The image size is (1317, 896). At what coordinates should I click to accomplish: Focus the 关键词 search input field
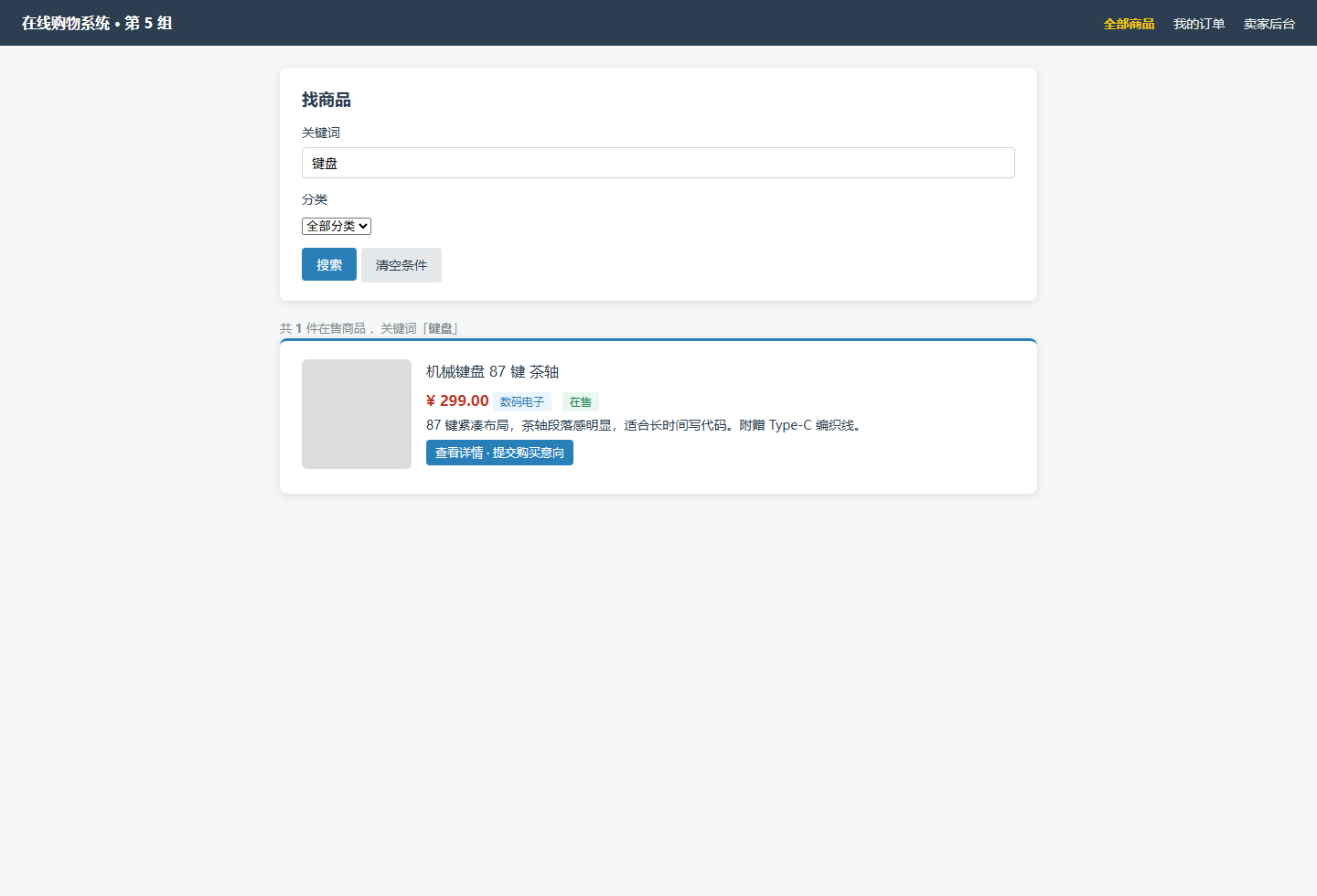click(x=658, y=163)
